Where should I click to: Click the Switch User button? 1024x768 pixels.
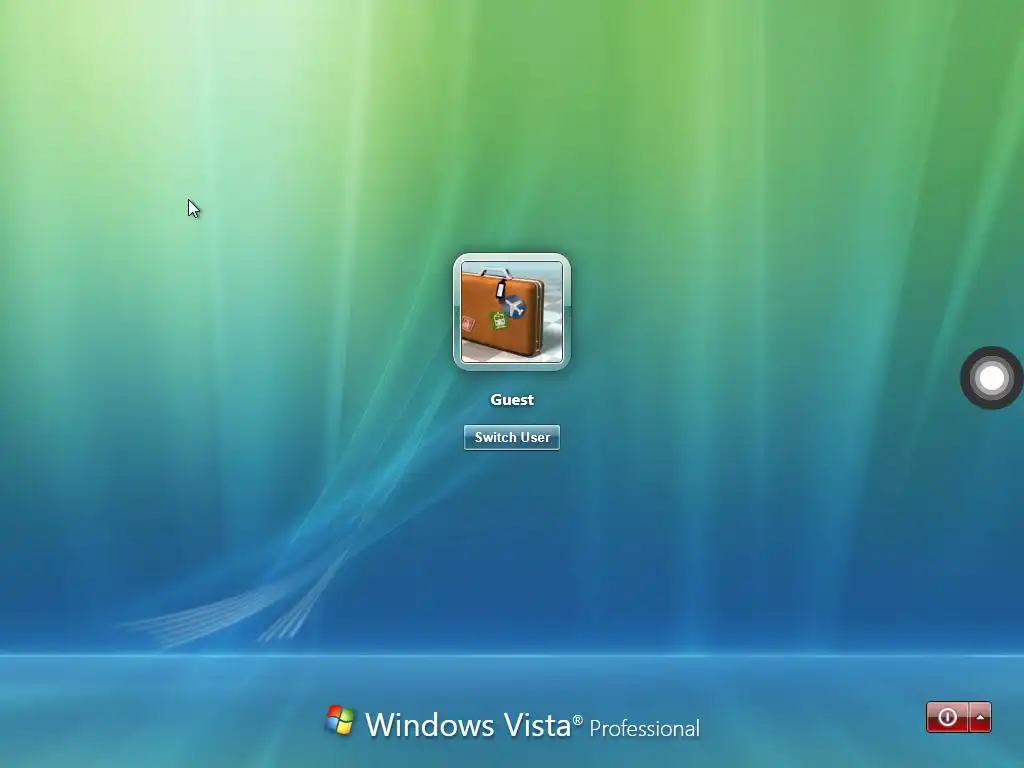511,438
